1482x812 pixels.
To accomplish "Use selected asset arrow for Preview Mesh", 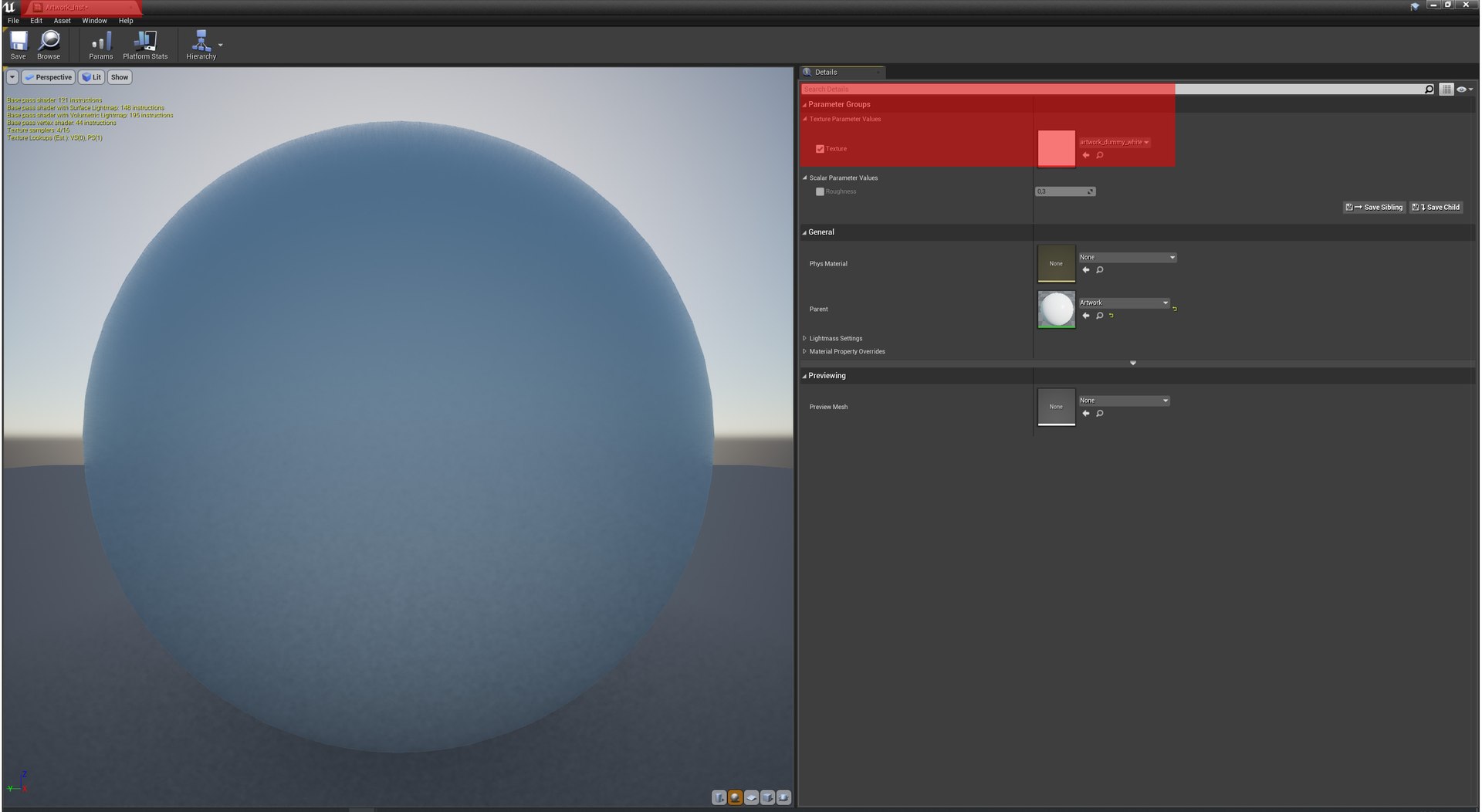I will click(1086, 414).
